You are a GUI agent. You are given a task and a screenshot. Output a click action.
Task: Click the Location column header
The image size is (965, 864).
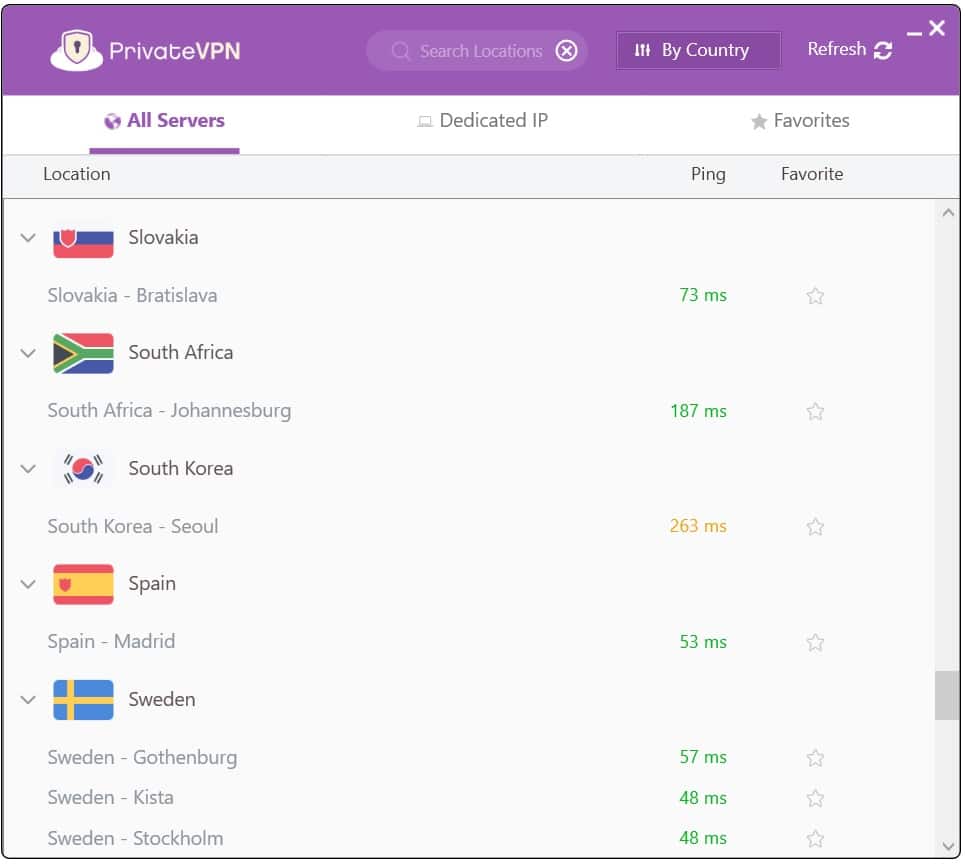[77, 174]
